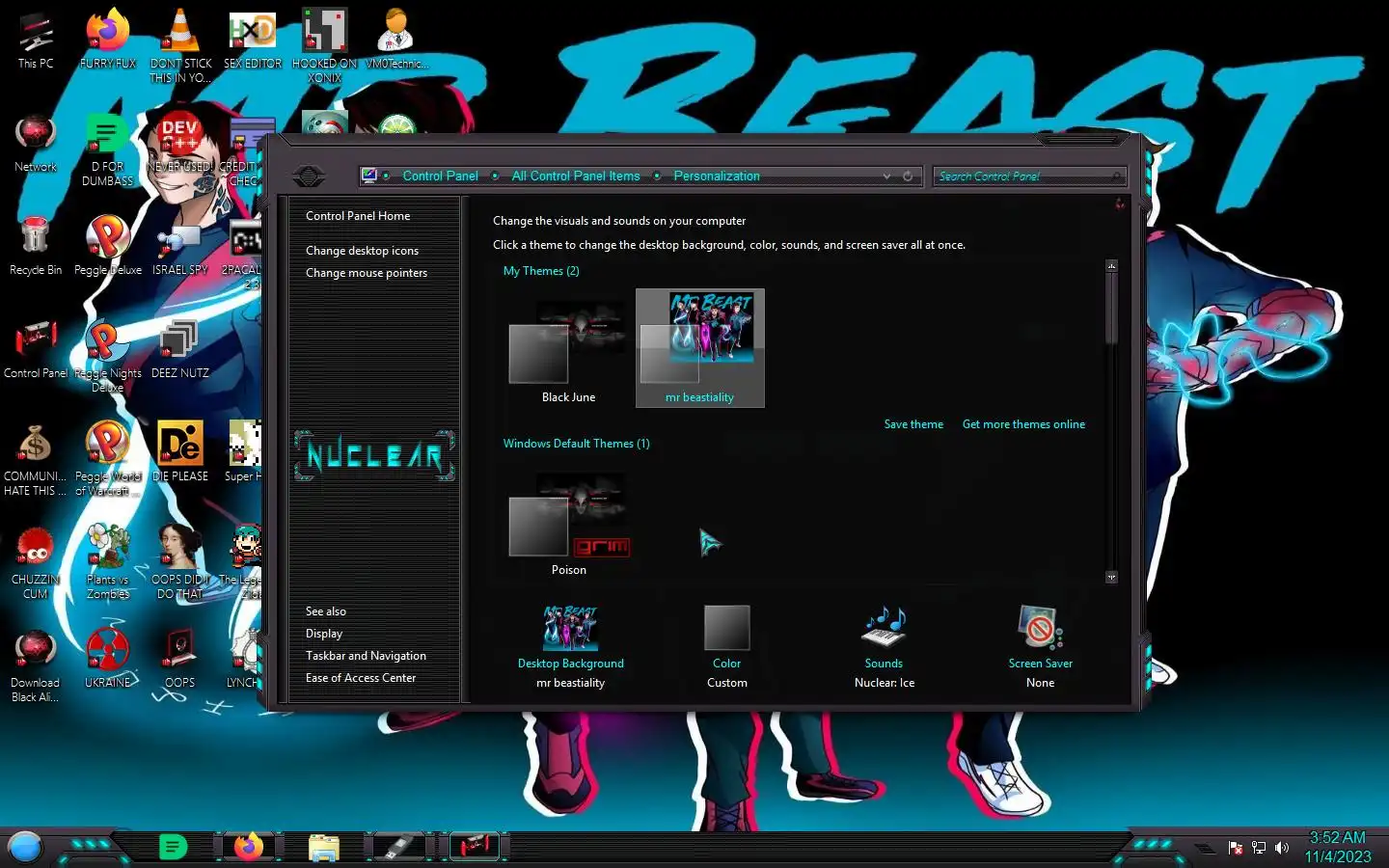The height and width of the screenshot is (868, 1389).
Task: Click the network icon in system tray
Action: pyautogui.click(x=1259, y=848)
